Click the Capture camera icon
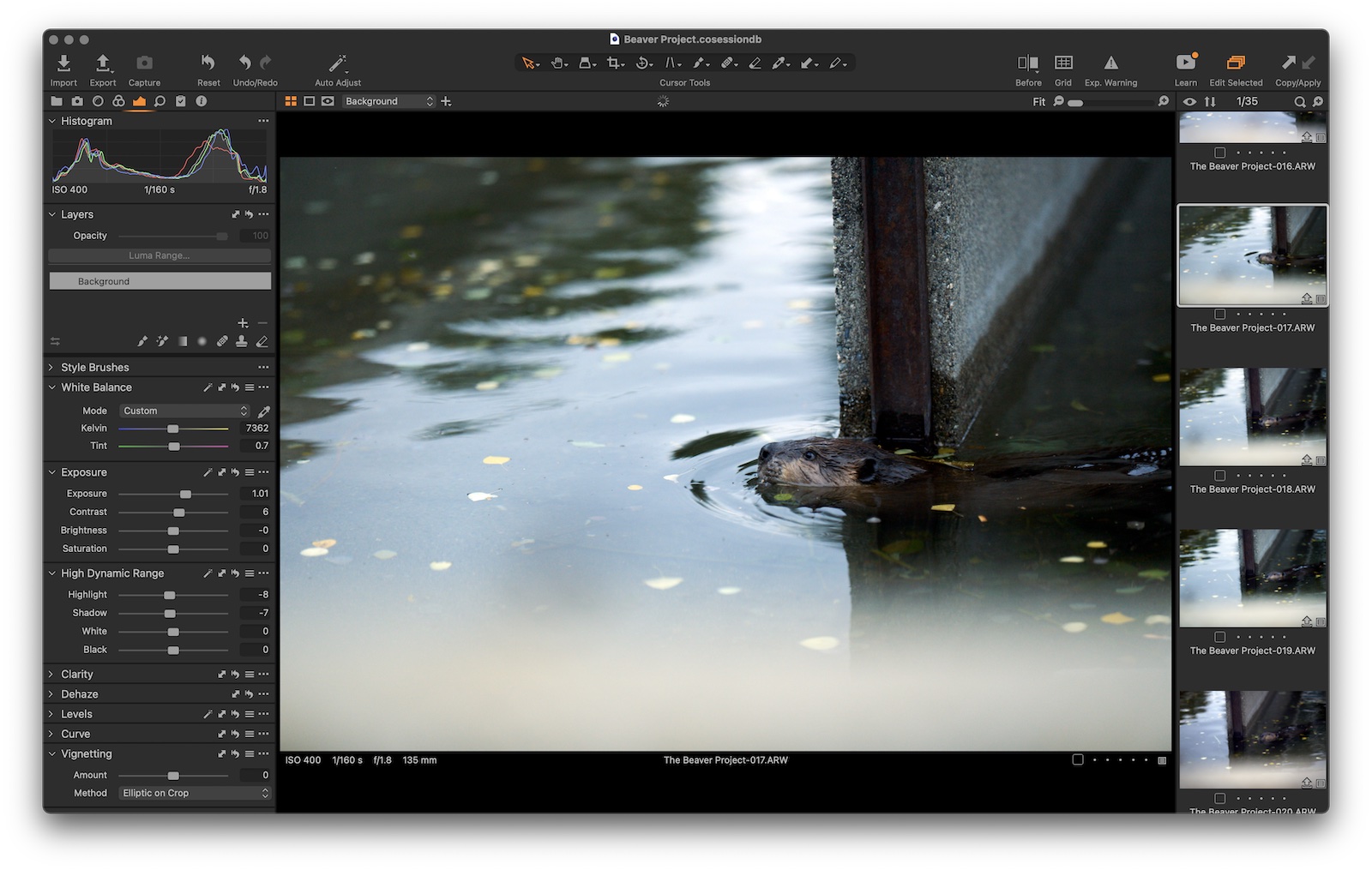This screenshot has width=1372, height=870. coord(144,63)
